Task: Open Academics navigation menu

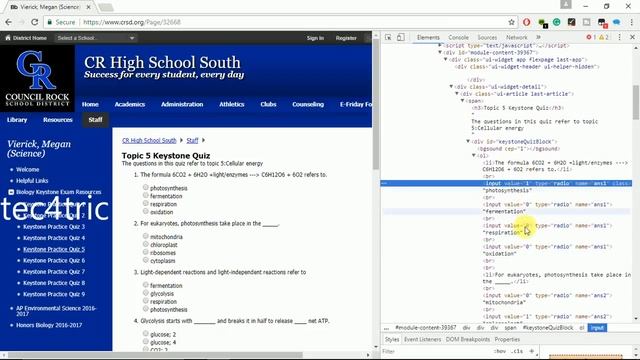Action: click(x=130, y=104)
